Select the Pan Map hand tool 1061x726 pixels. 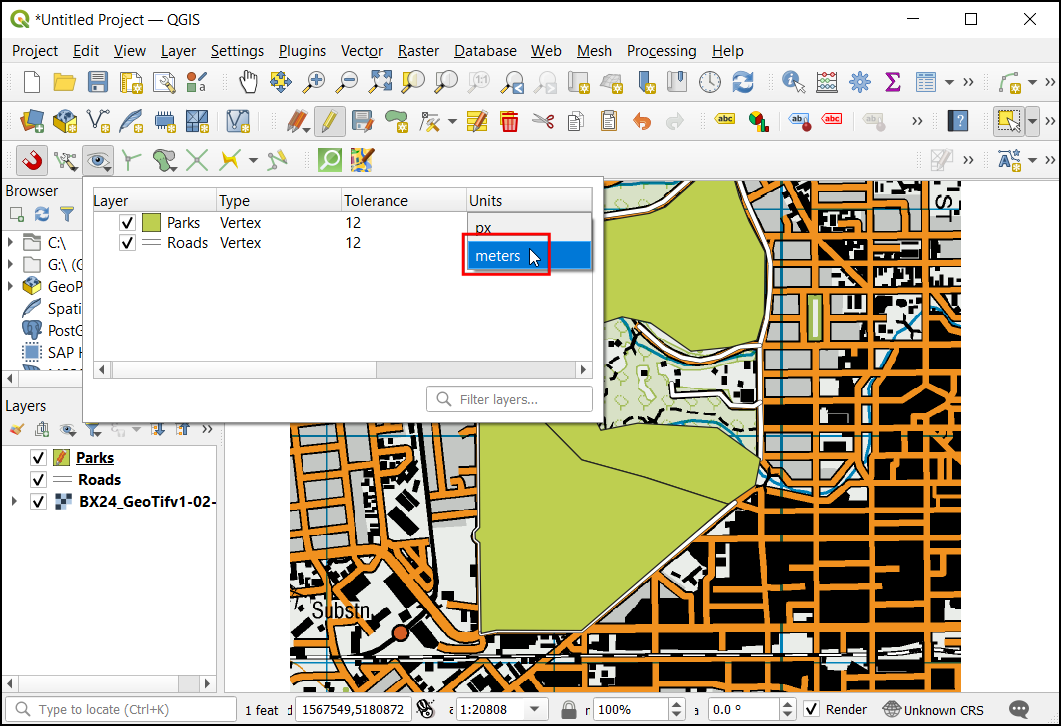pos(248,82)
